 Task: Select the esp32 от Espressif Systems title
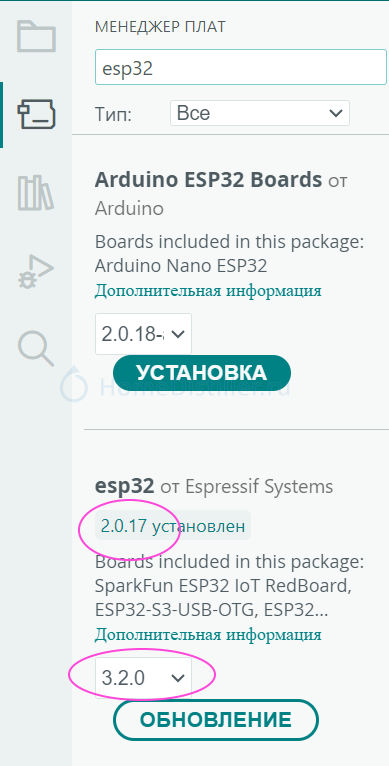214,487
